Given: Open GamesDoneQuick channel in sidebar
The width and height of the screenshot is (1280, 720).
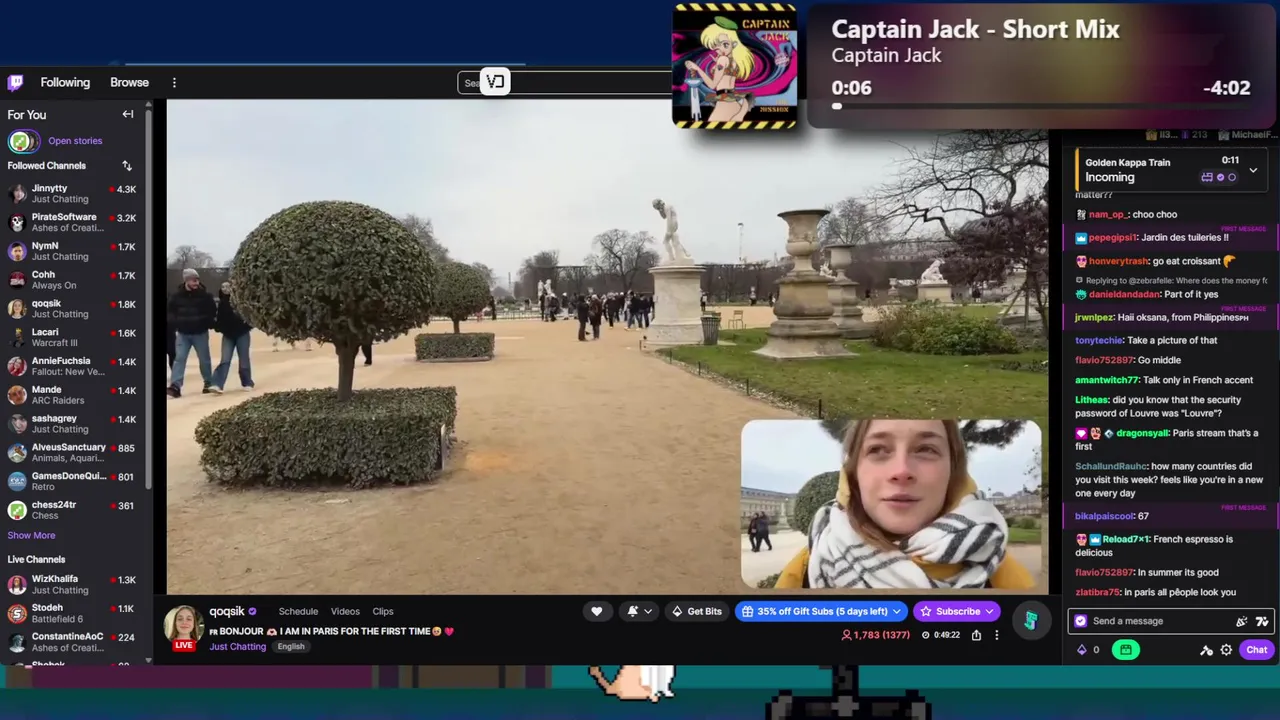Looking at the screenshot, I should pyautogui.click(x=72, y=481).
